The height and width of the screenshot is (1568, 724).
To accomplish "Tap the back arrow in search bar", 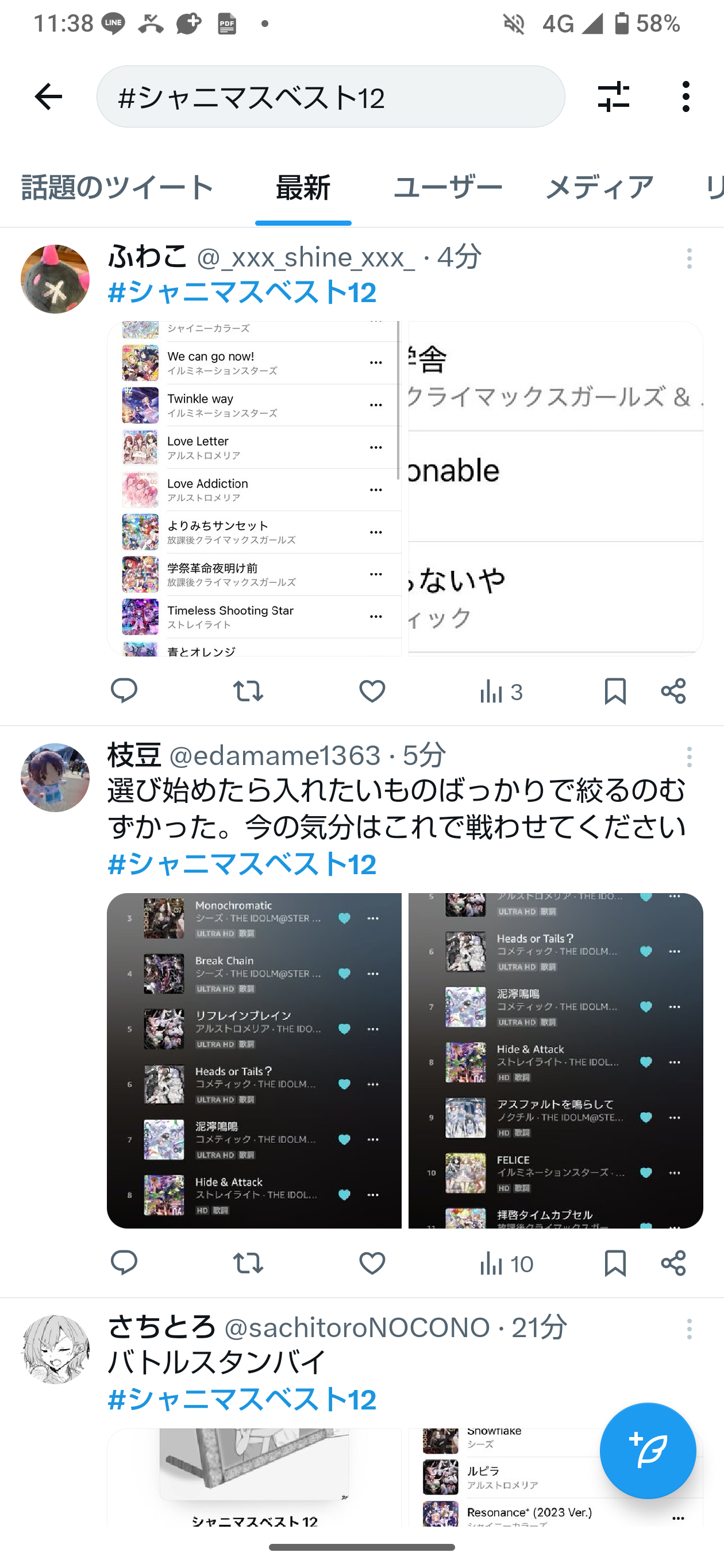I will pyautogui.click(x=48, y=97).
